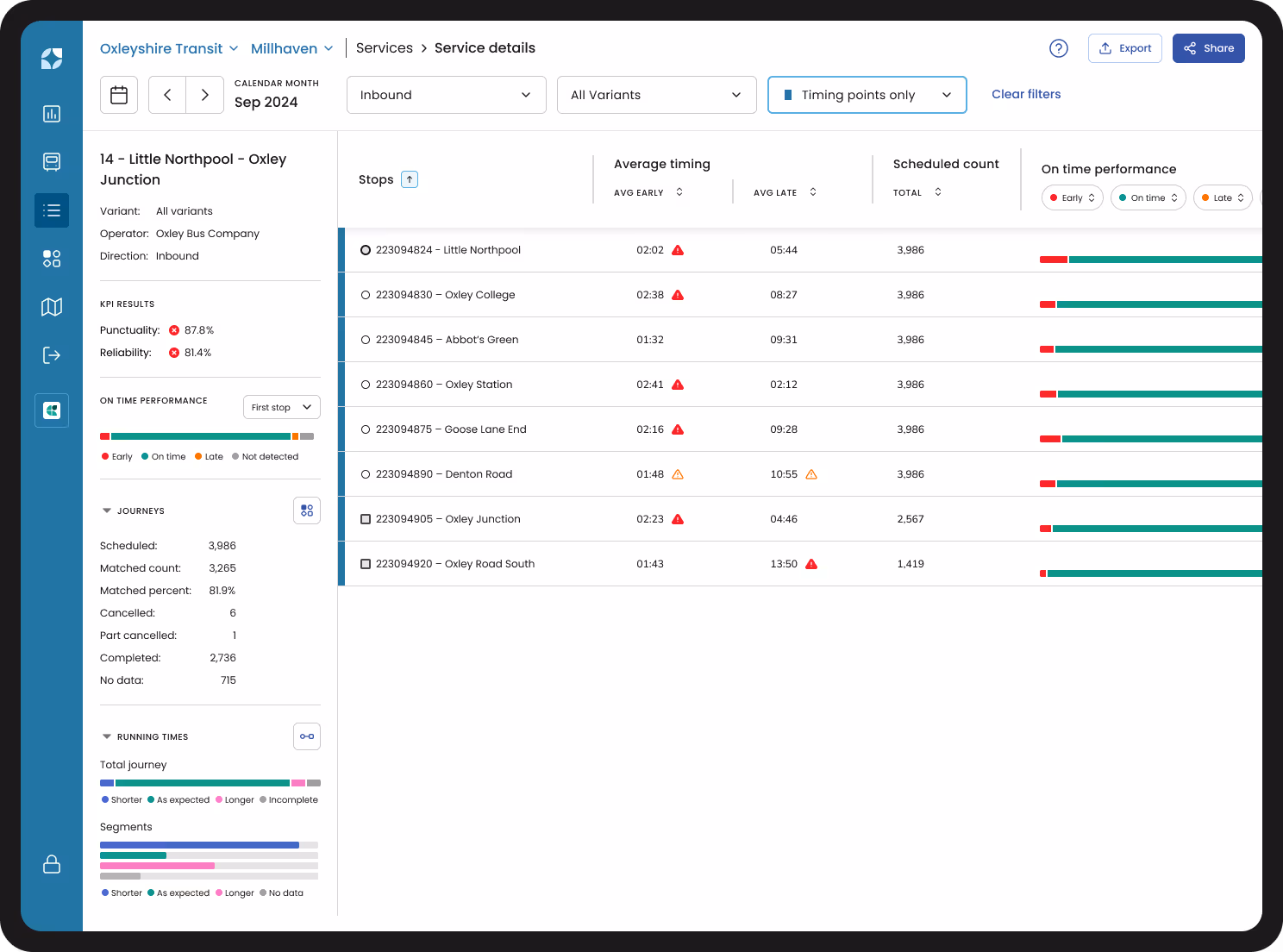Screen dimensions: 1283x952
Task: Select the bus/vehicles icon in the sidebar
Action: (52, 161)
